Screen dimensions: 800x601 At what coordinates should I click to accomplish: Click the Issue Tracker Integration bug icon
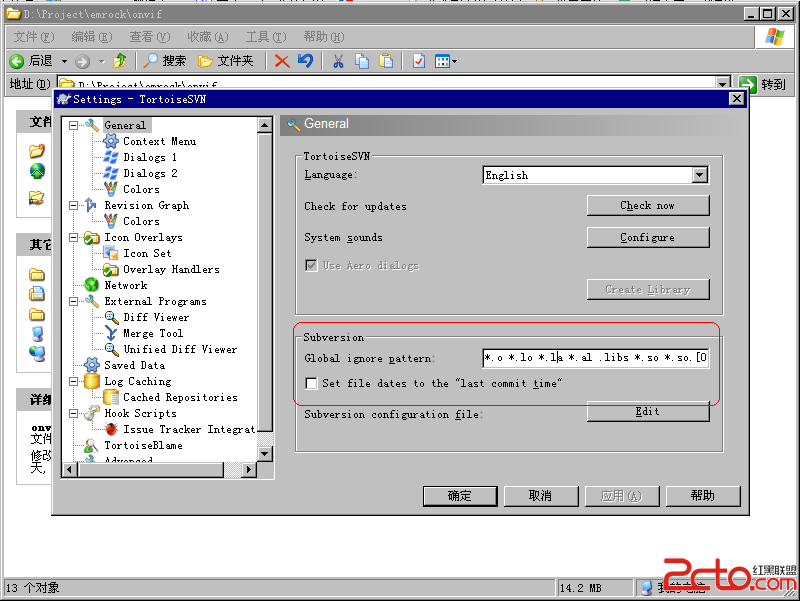click(111, 429)
